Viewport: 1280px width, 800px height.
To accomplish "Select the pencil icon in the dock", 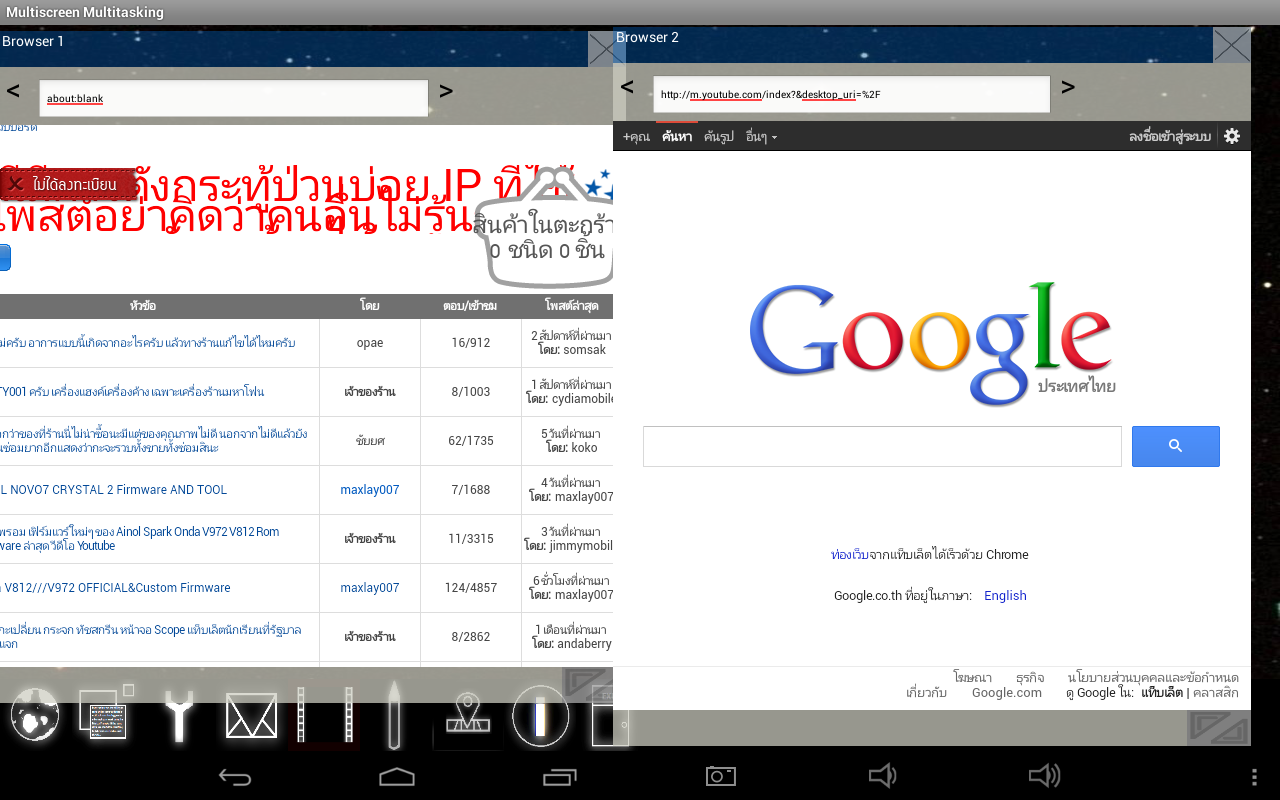I will coord(394,716).
